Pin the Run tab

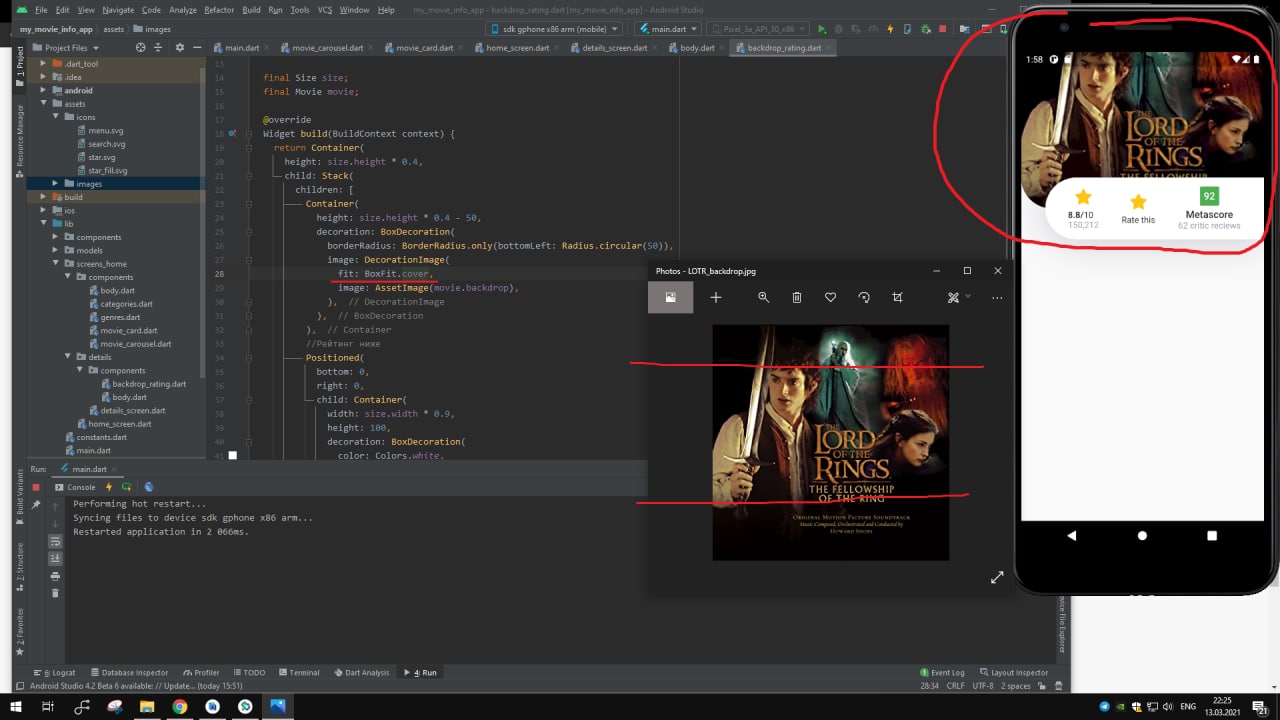coord(36,506)
